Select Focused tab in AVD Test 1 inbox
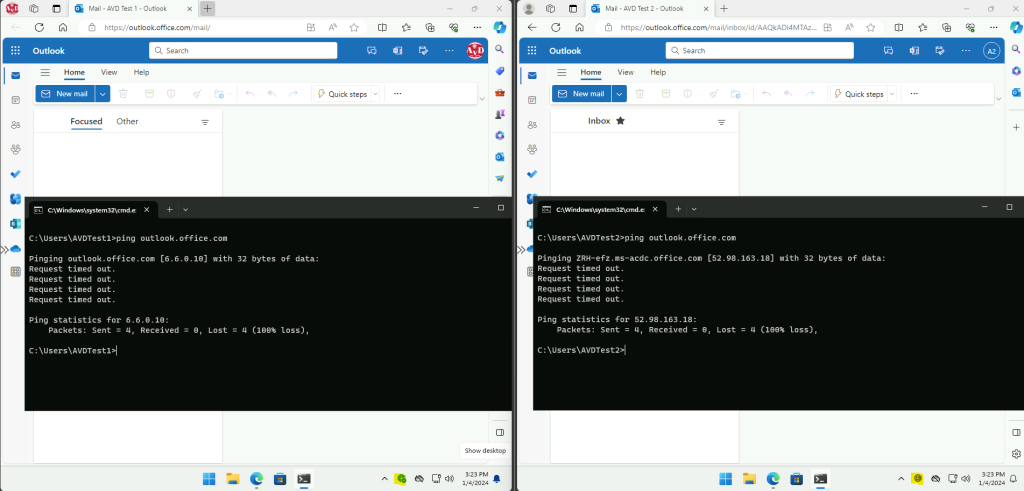This screenshot has width=1024, height=491. pyautogui.click(x=86, y=121)
